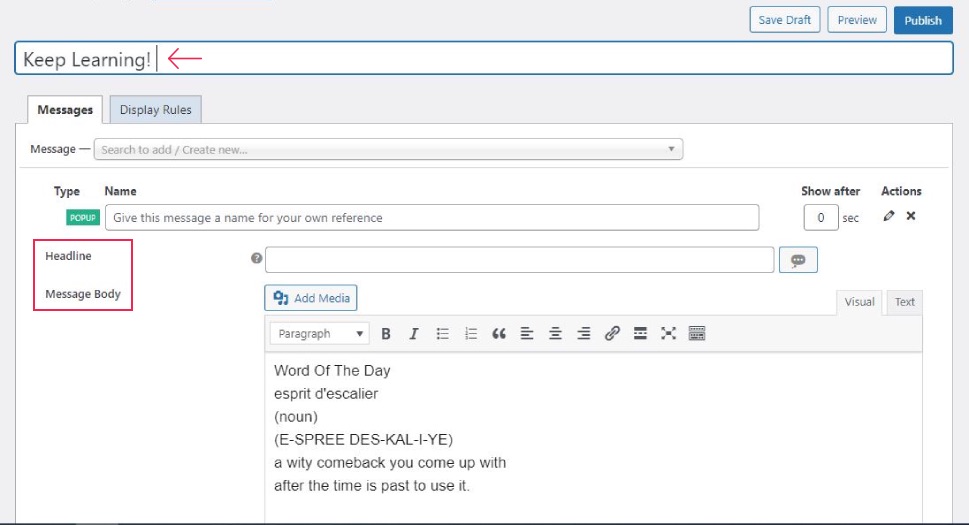Screen dimensions: 969x525
Task: Click the empty Headline input field
Action: coord(519,259)
